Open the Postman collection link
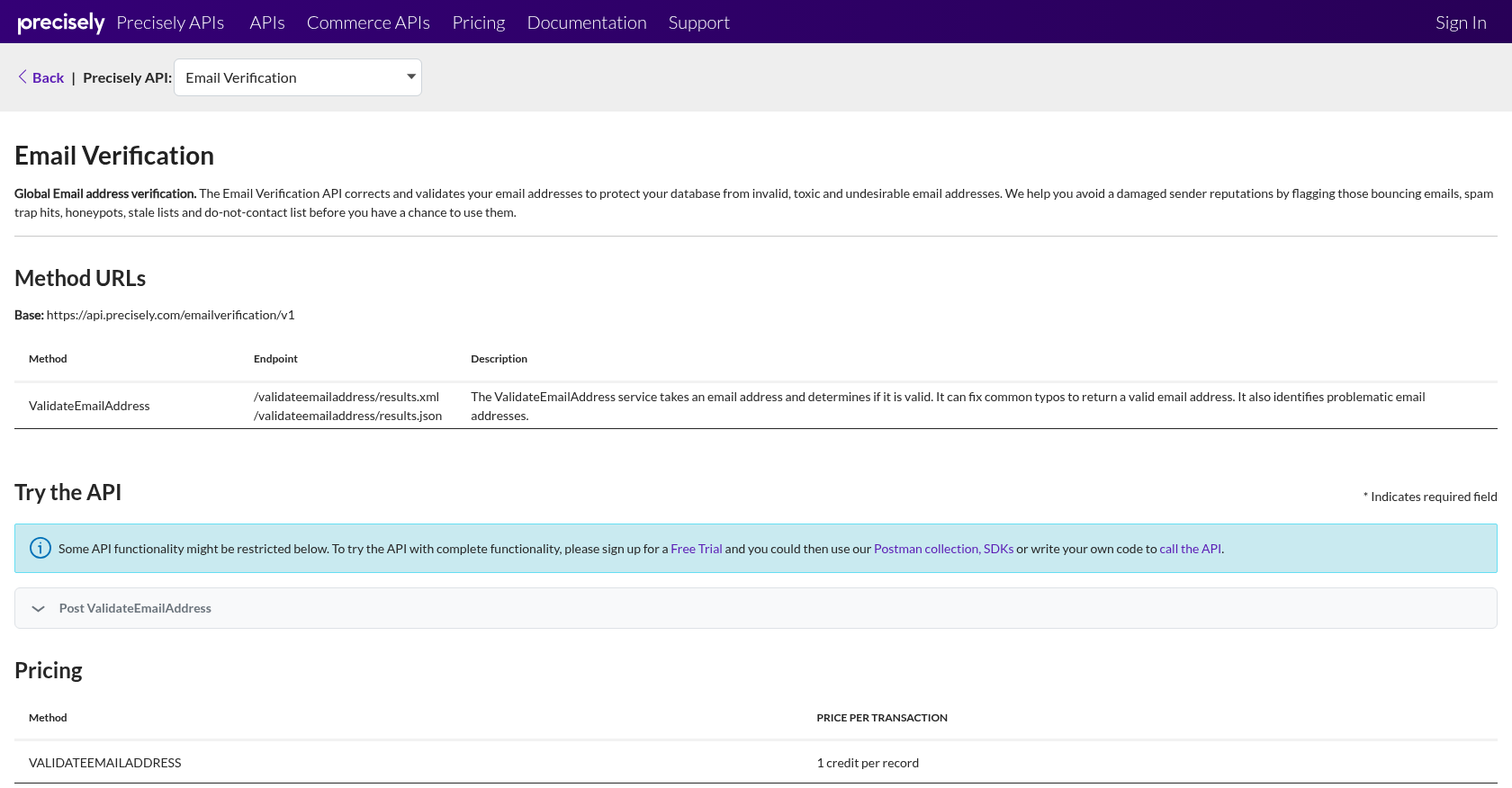 click(927, 549)
